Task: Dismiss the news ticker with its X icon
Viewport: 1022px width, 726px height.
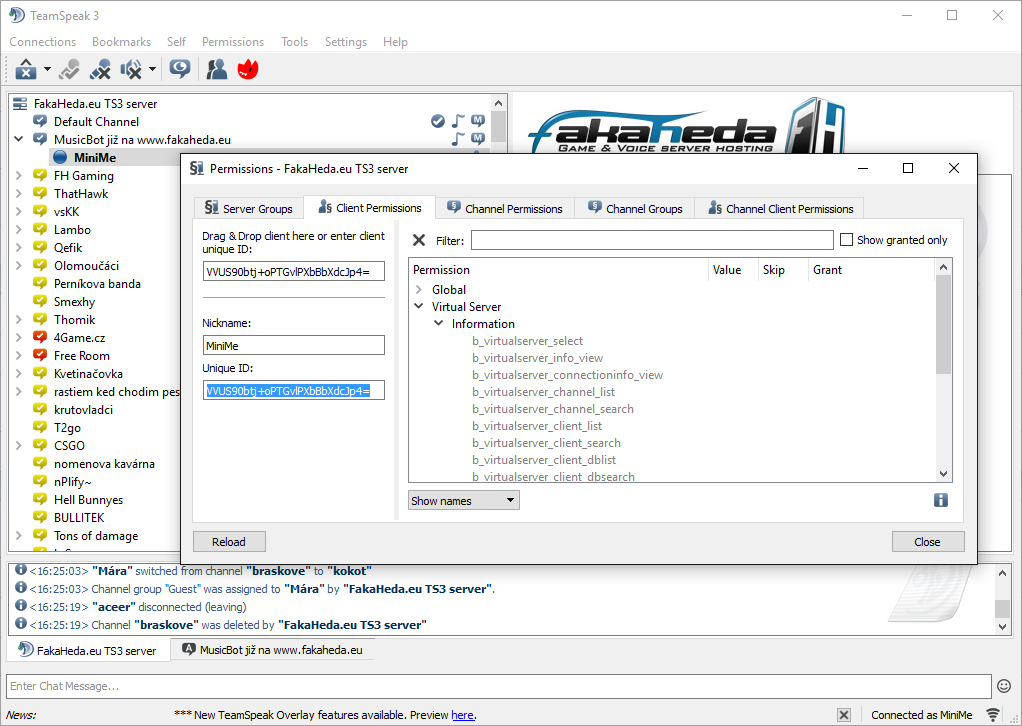Action: [843, 715]
